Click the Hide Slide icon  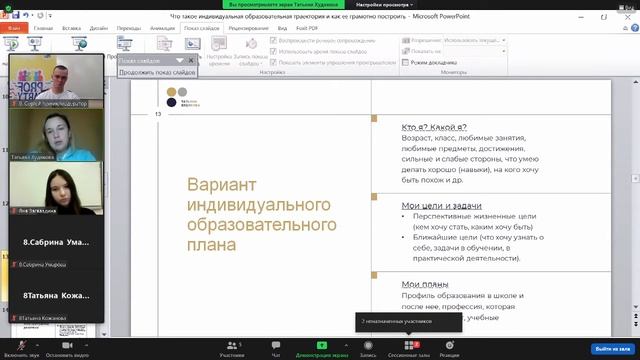(192, 44)
